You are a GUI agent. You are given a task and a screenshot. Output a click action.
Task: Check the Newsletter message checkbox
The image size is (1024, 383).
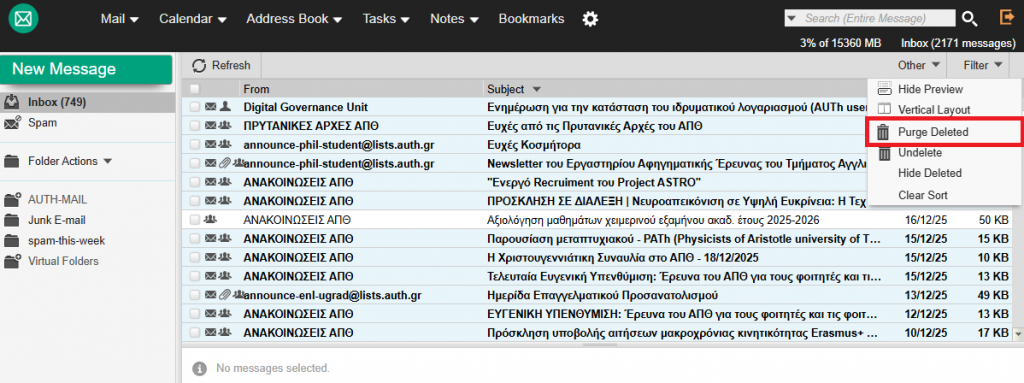click(x=195, y=163)
